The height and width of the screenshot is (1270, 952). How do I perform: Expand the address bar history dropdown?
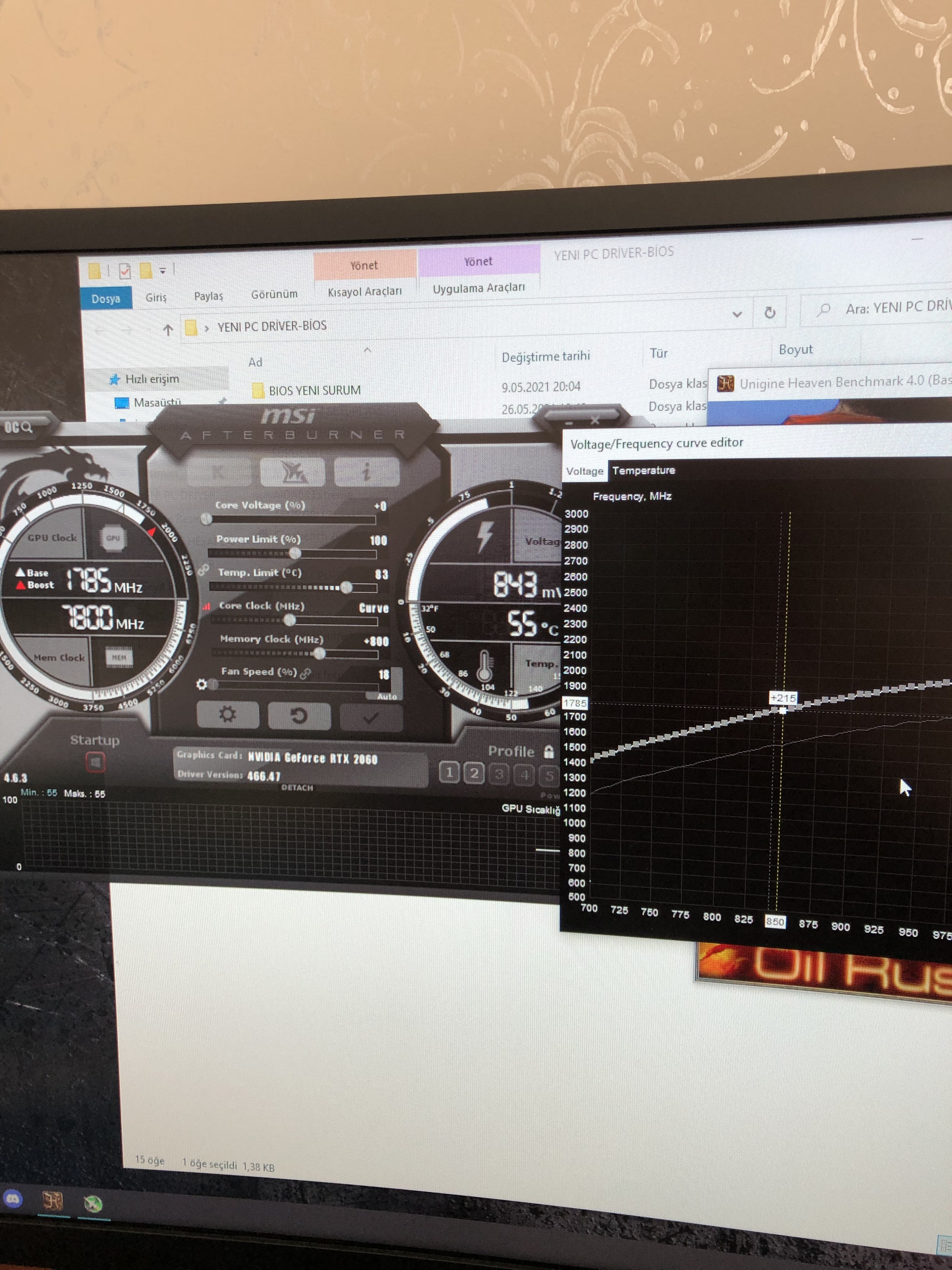tap(737, 314)
